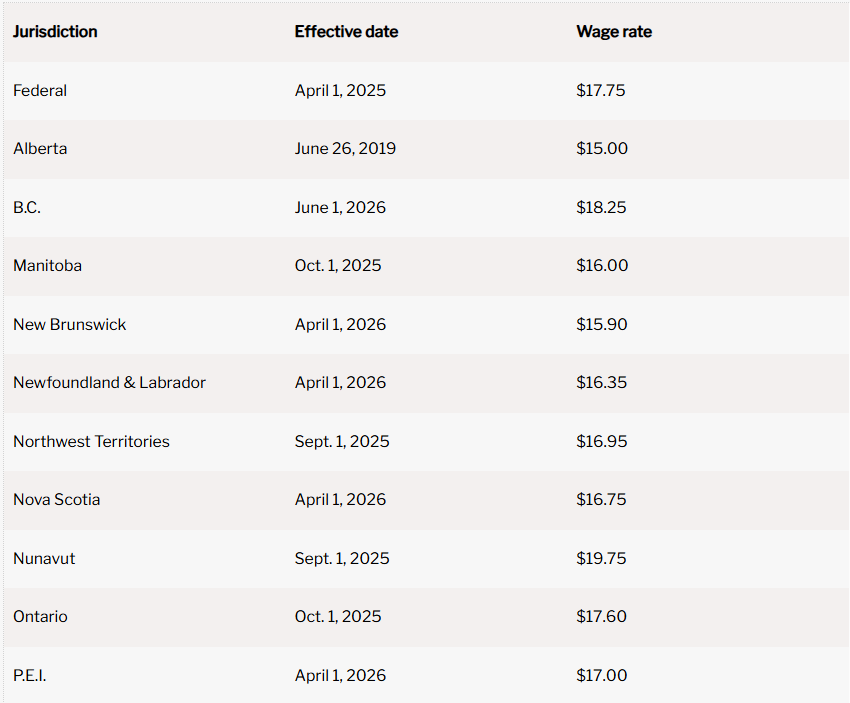Select the Nunavut jurisdiction cell
The image size is (850, 703).
click(44, 559)
